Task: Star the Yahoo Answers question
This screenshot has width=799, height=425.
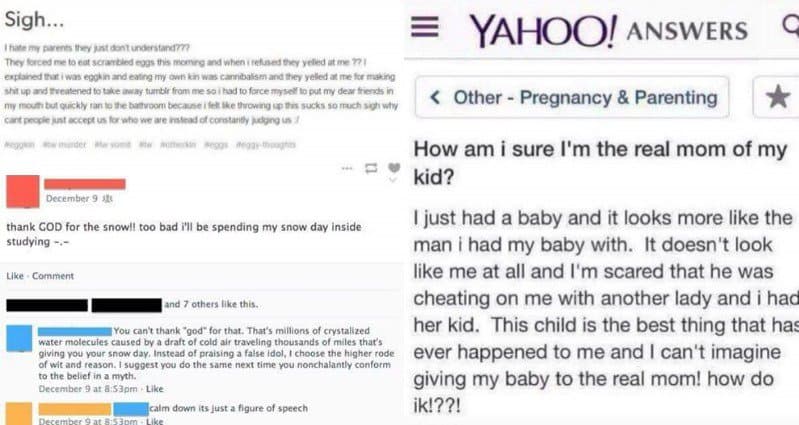Action: pos(777,98)
